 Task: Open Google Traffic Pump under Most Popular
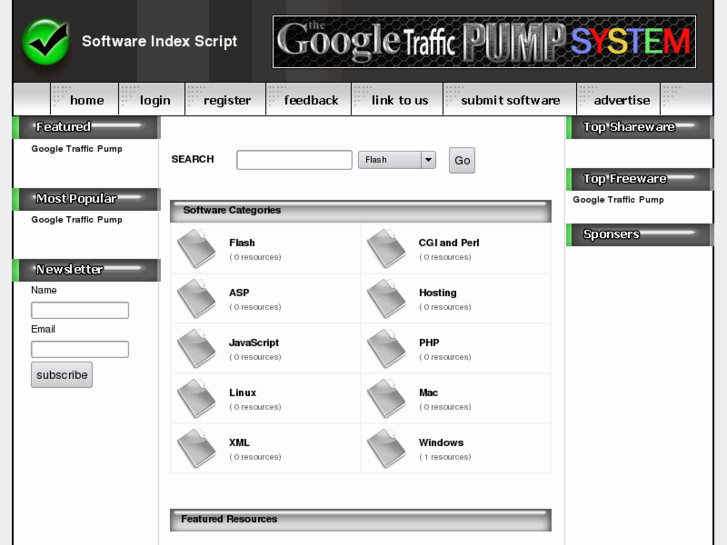pos(77,220)
